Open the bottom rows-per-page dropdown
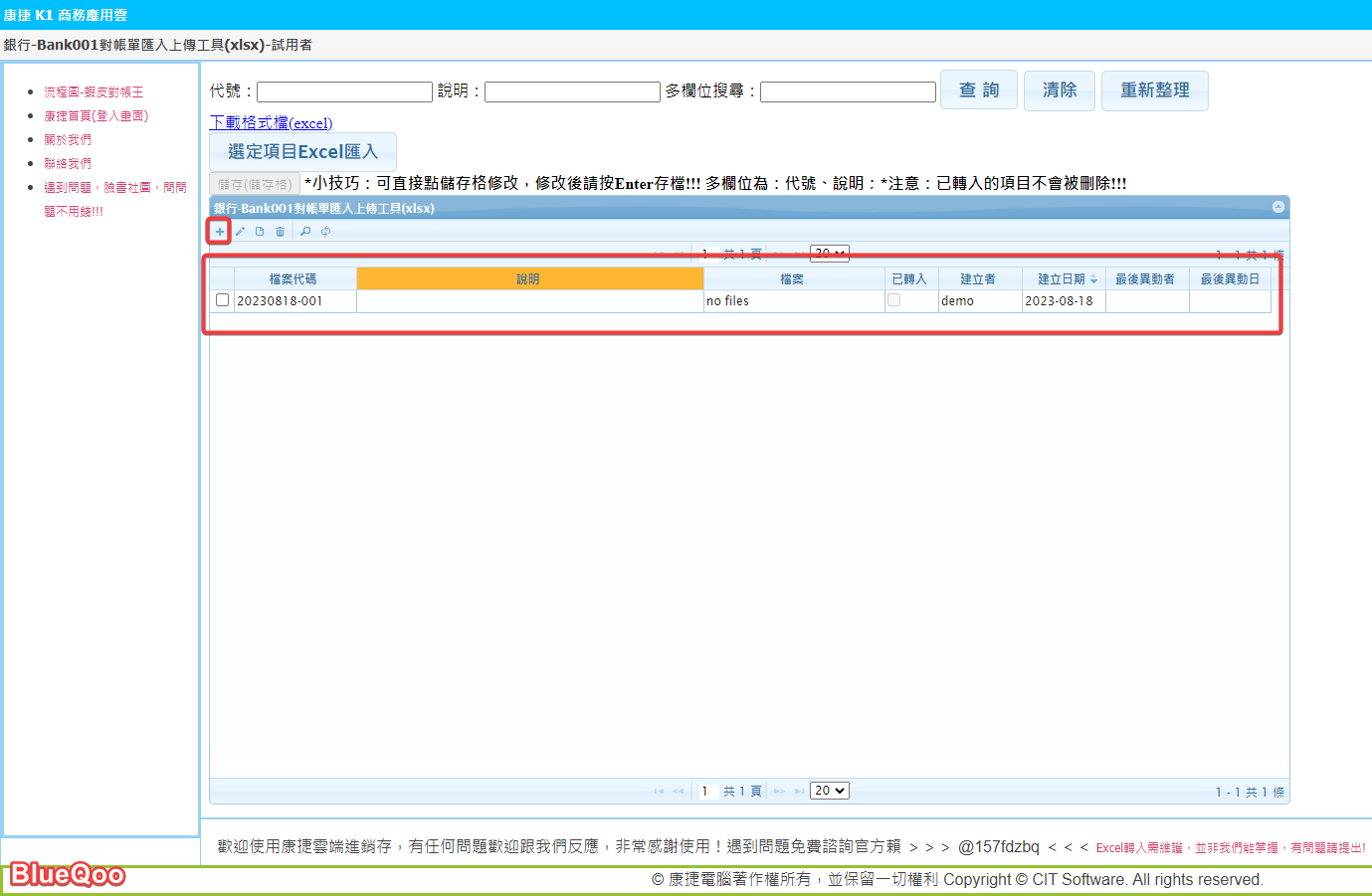The width and height of the screenshot is (1372, 896). (829, 791)
